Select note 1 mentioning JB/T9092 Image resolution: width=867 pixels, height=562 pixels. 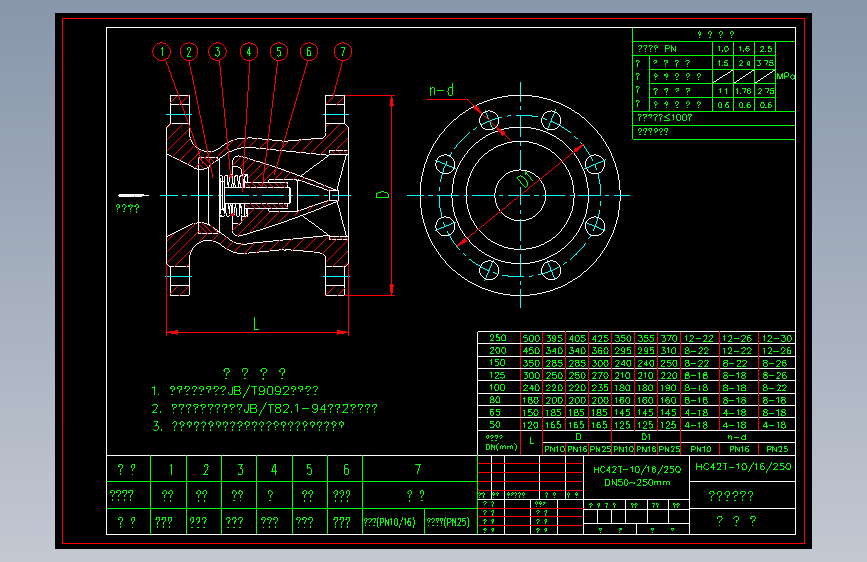click(x=235, y=391)
